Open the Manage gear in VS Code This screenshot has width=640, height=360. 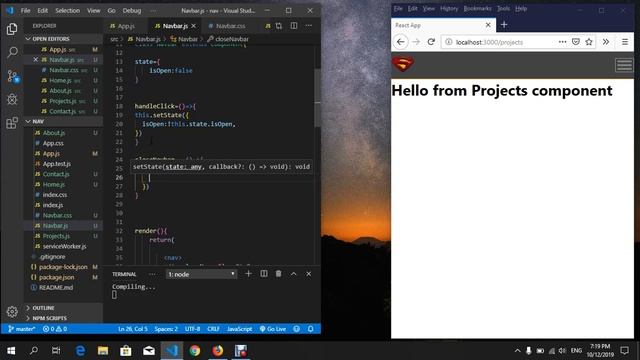tap(12, 311)
